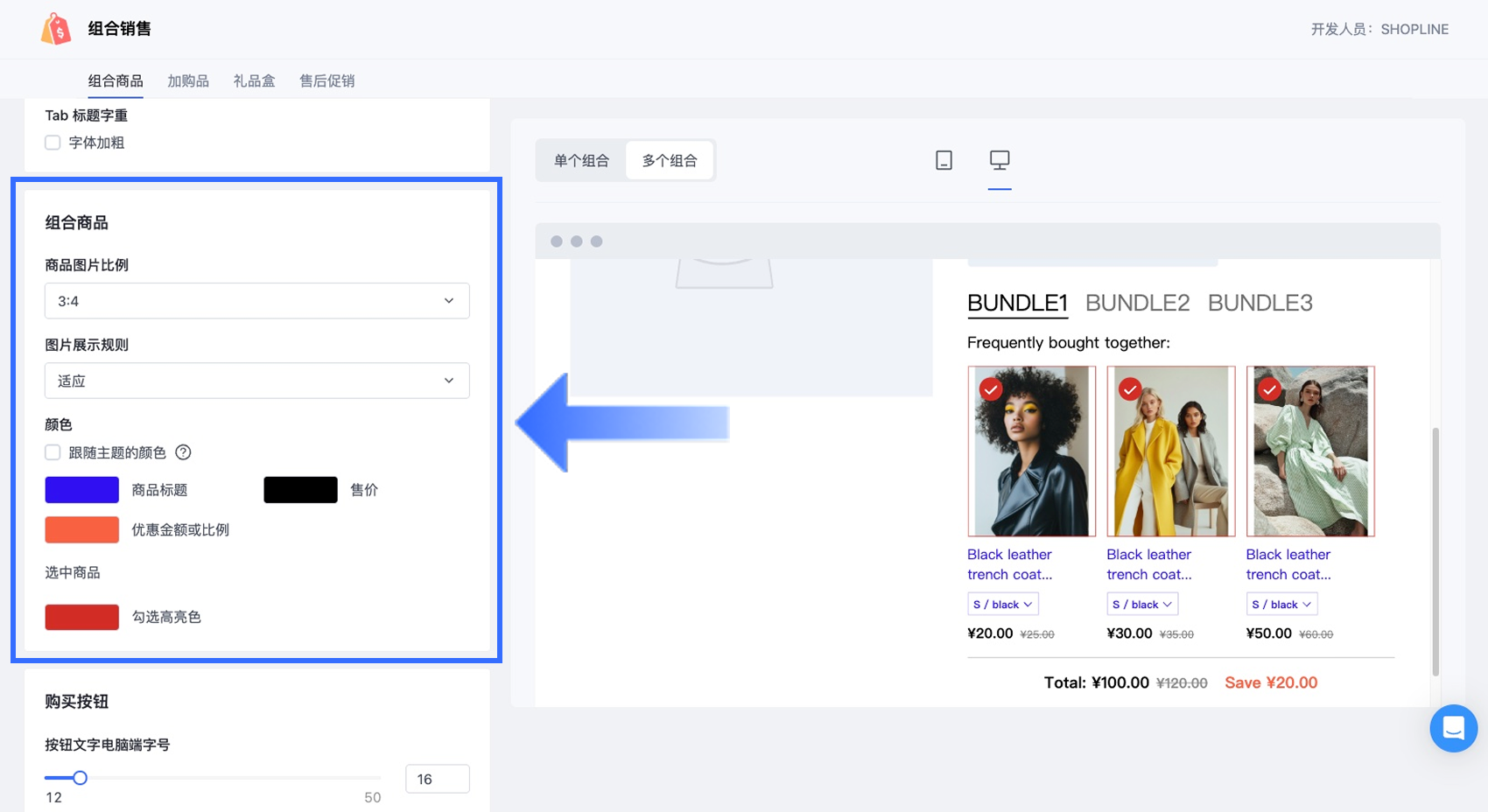Click the black leather coat product thumbnail
Image resolution: width=1488 pixels, height=812 pixels.
pos(1032,451)
